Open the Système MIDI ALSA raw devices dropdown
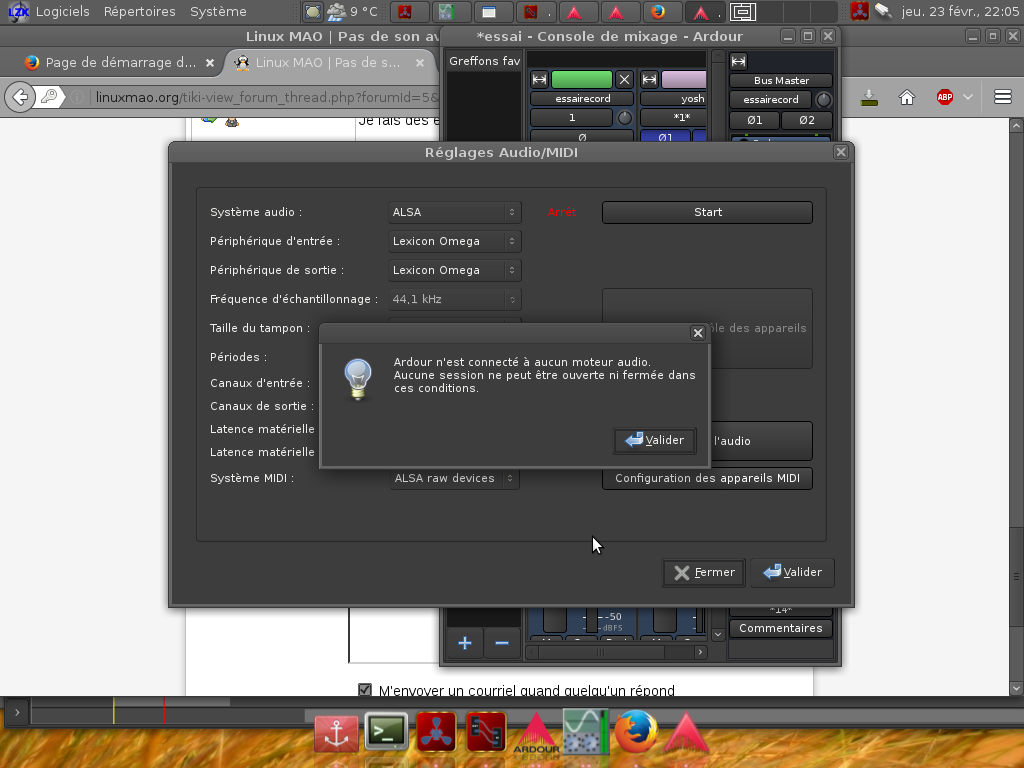The image size is (1024, 768). click(455, 478)
